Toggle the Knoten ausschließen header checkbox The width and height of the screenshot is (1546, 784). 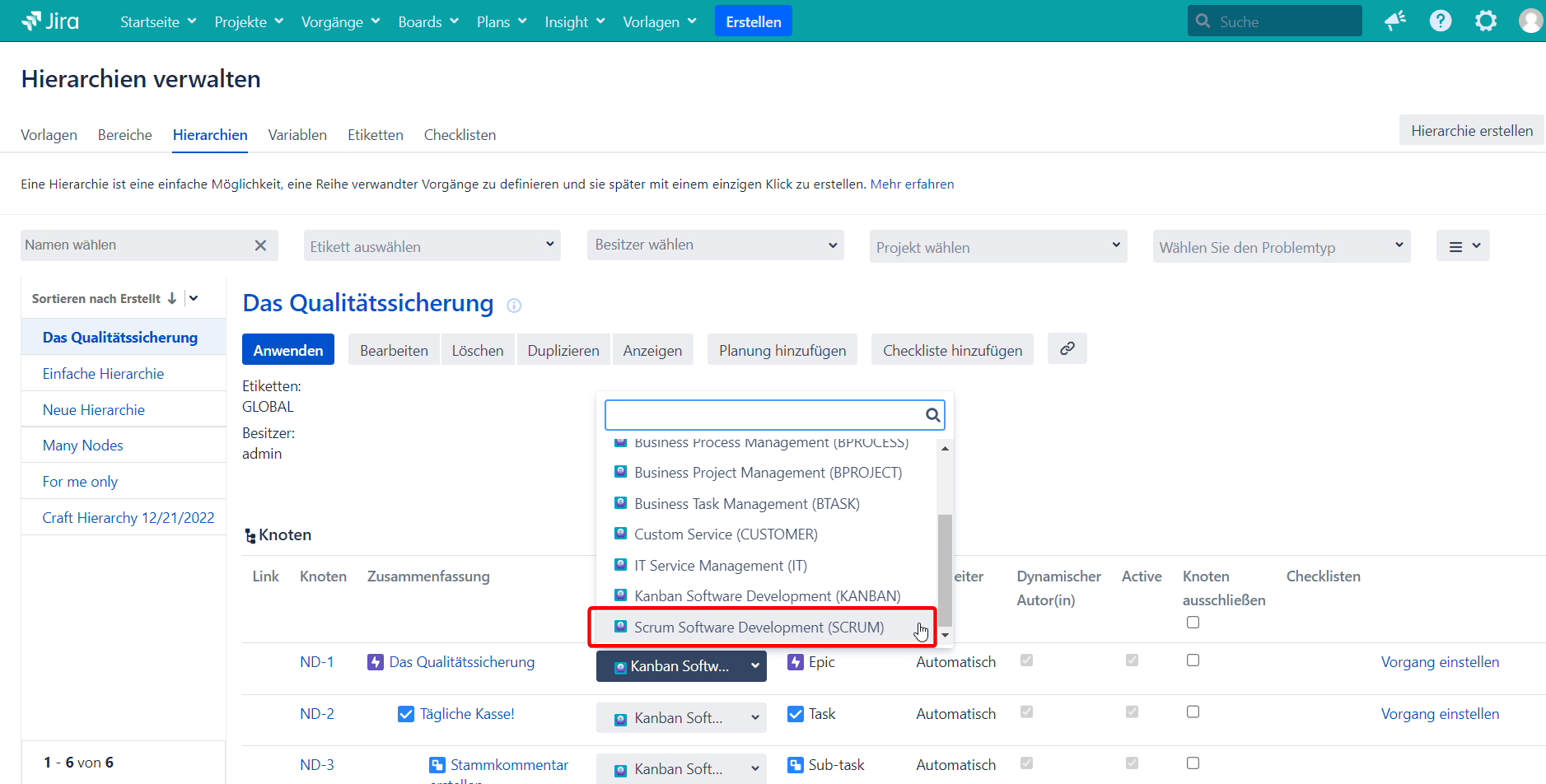(1193, 623)
